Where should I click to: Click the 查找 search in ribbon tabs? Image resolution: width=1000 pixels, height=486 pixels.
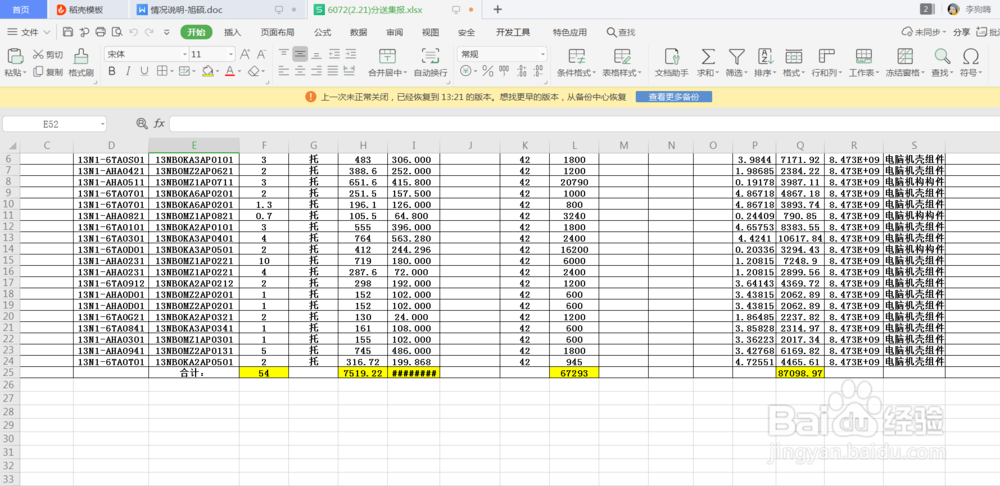(621, 32)
